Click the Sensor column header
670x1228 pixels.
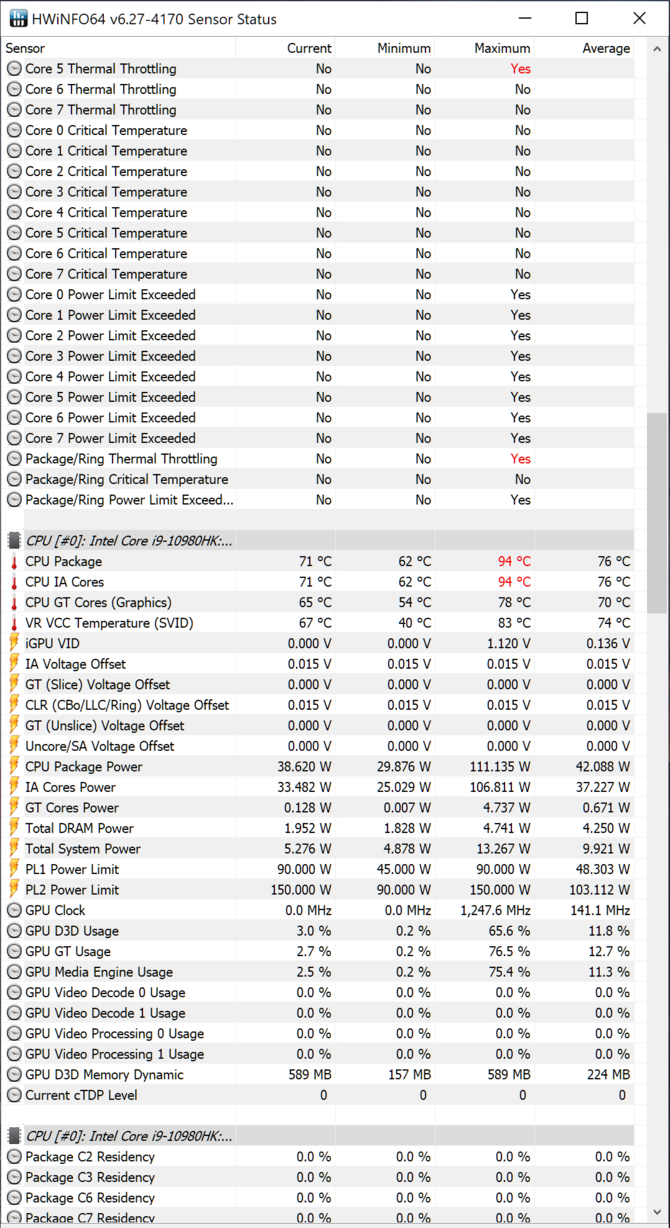point(119,48)
